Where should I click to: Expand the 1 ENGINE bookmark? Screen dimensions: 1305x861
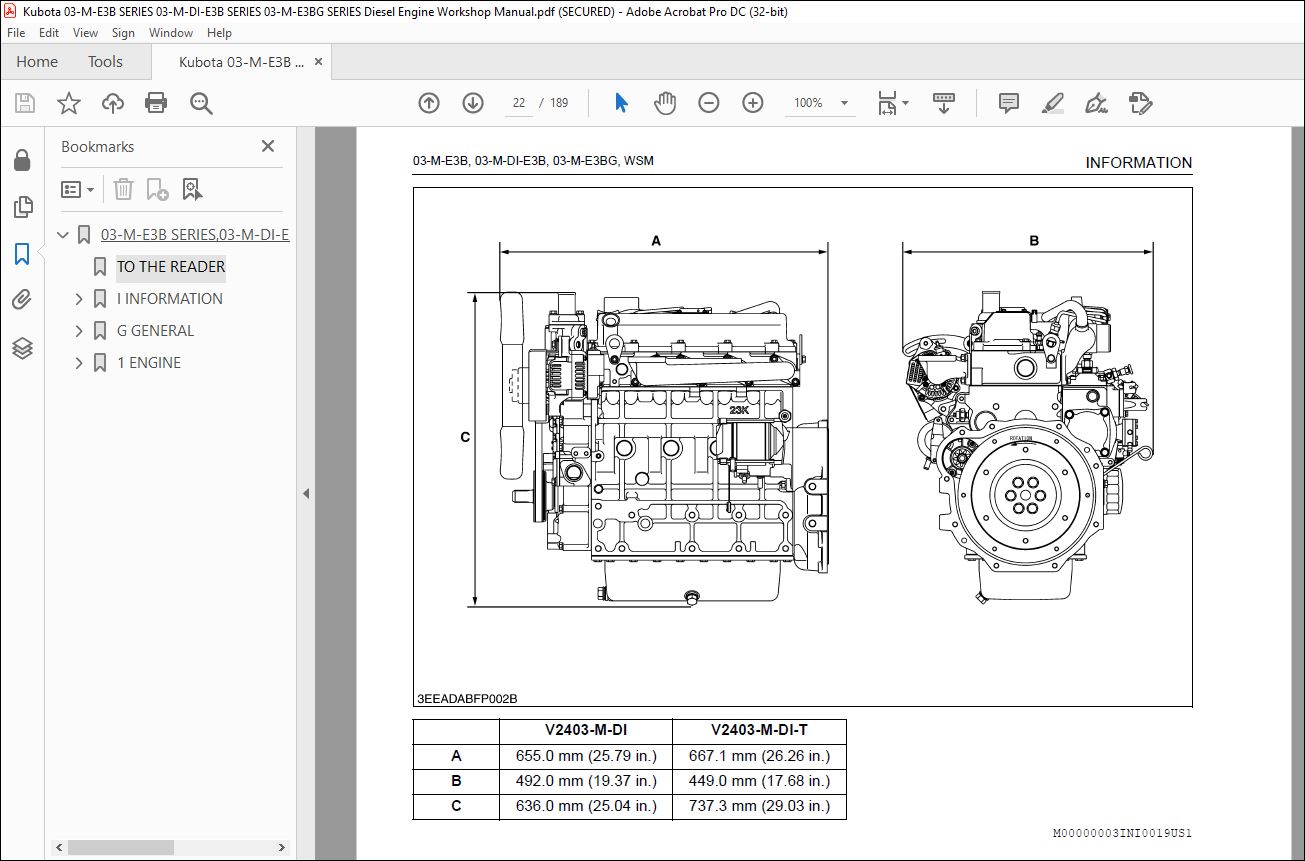[x=79, y=363]
